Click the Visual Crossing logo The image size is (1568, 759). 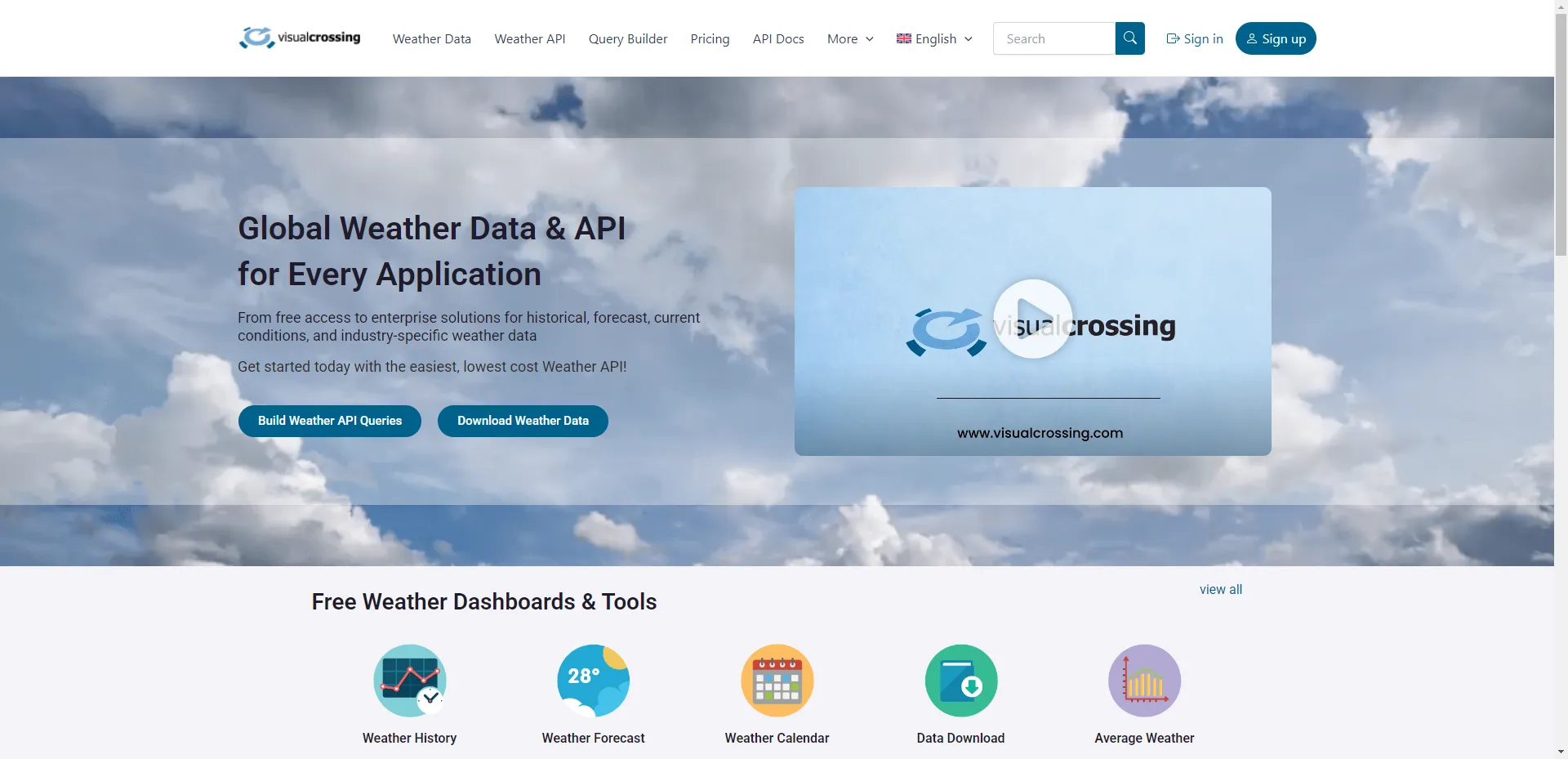click(x=300, y=38)
